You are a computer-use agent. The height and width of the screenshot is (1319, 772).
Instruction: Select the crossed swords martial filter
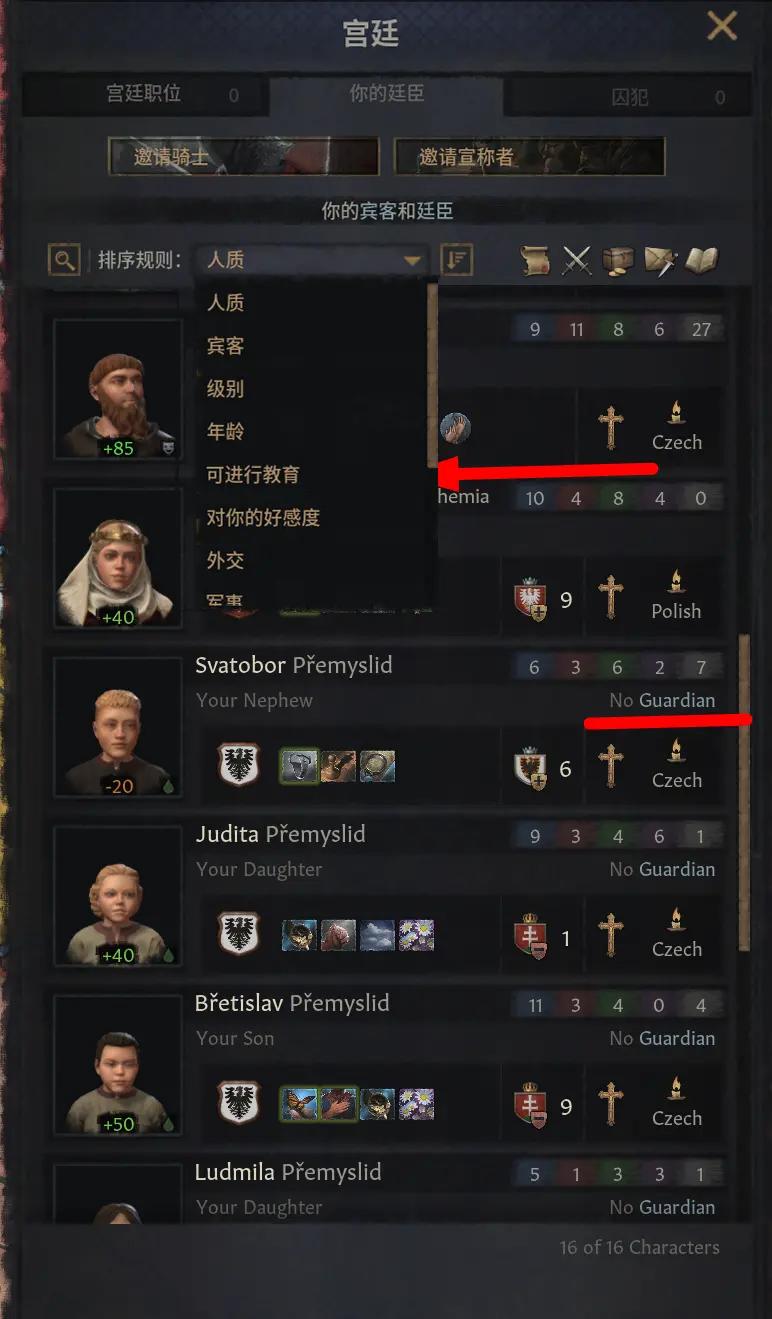point(577,260)
